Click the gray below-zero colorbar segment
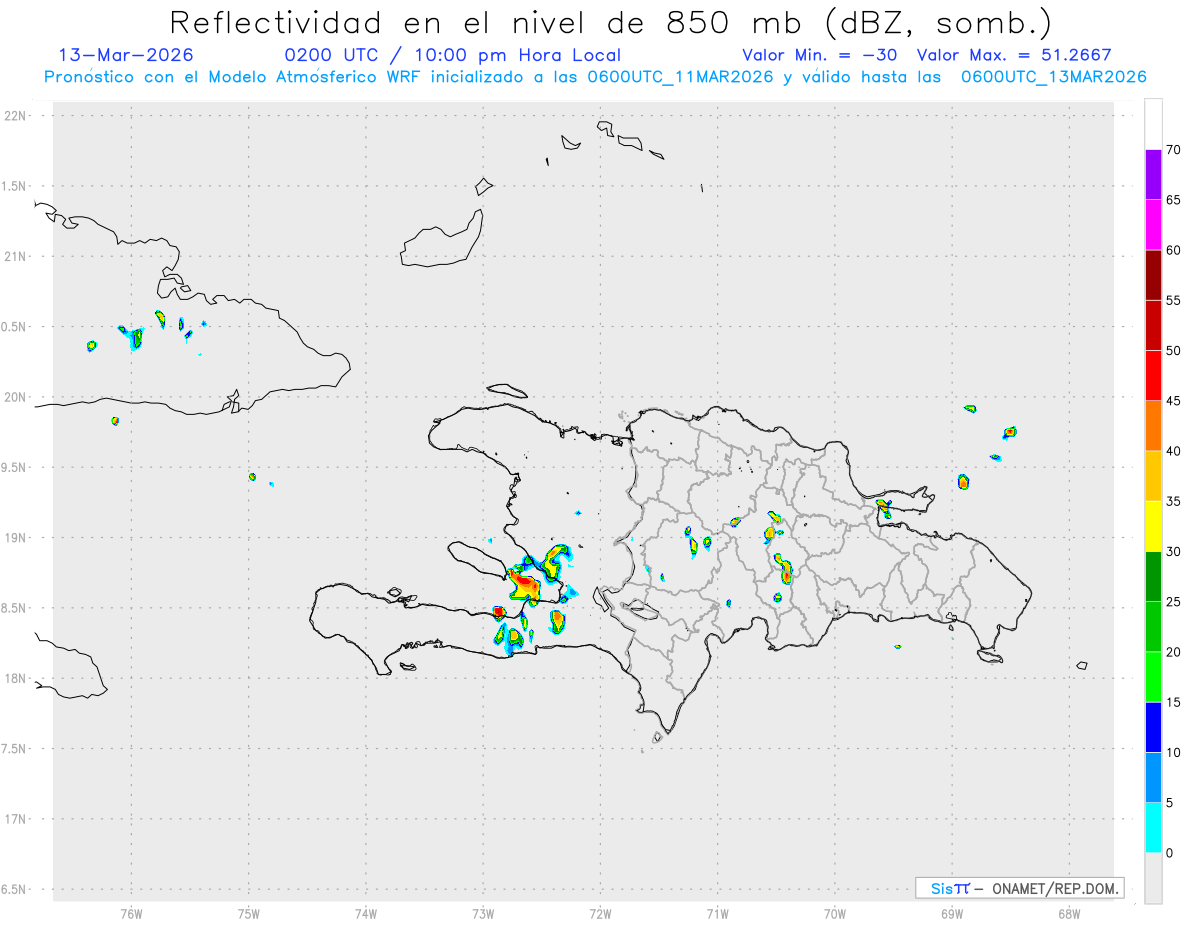The width and height of the screenshot is (1200, 927). coord(1153,878)
